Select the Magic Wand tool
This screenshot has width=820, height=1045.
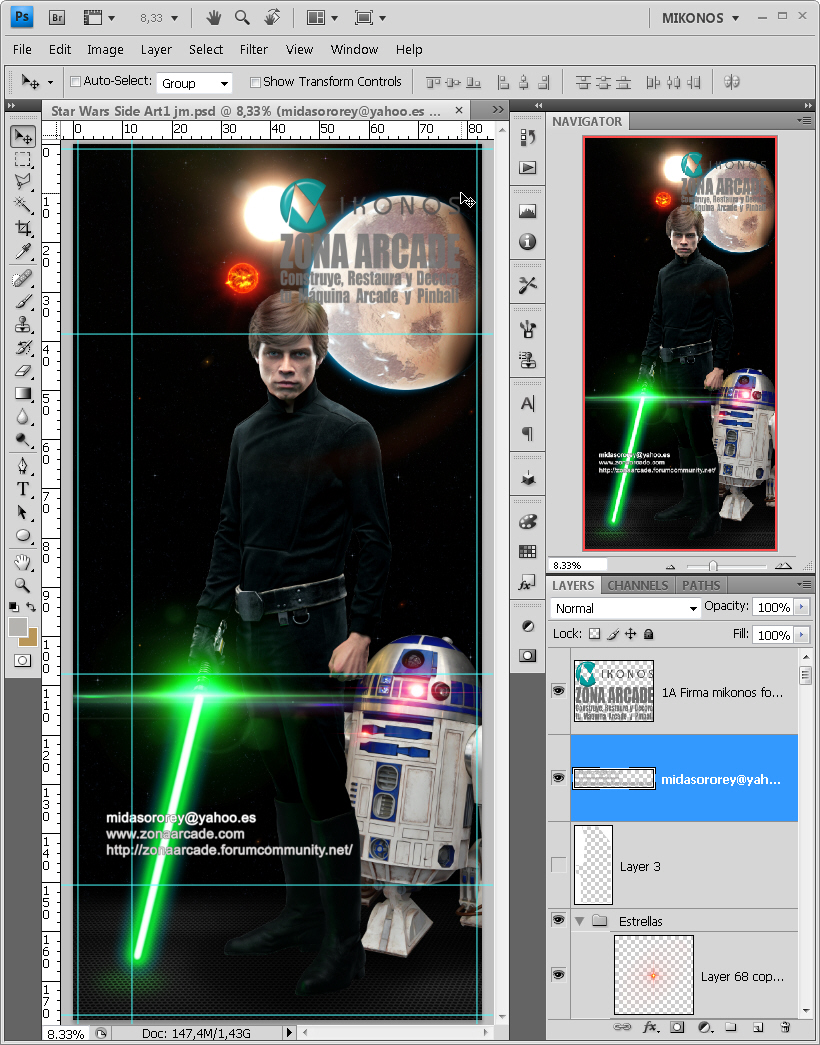(23, 203)
